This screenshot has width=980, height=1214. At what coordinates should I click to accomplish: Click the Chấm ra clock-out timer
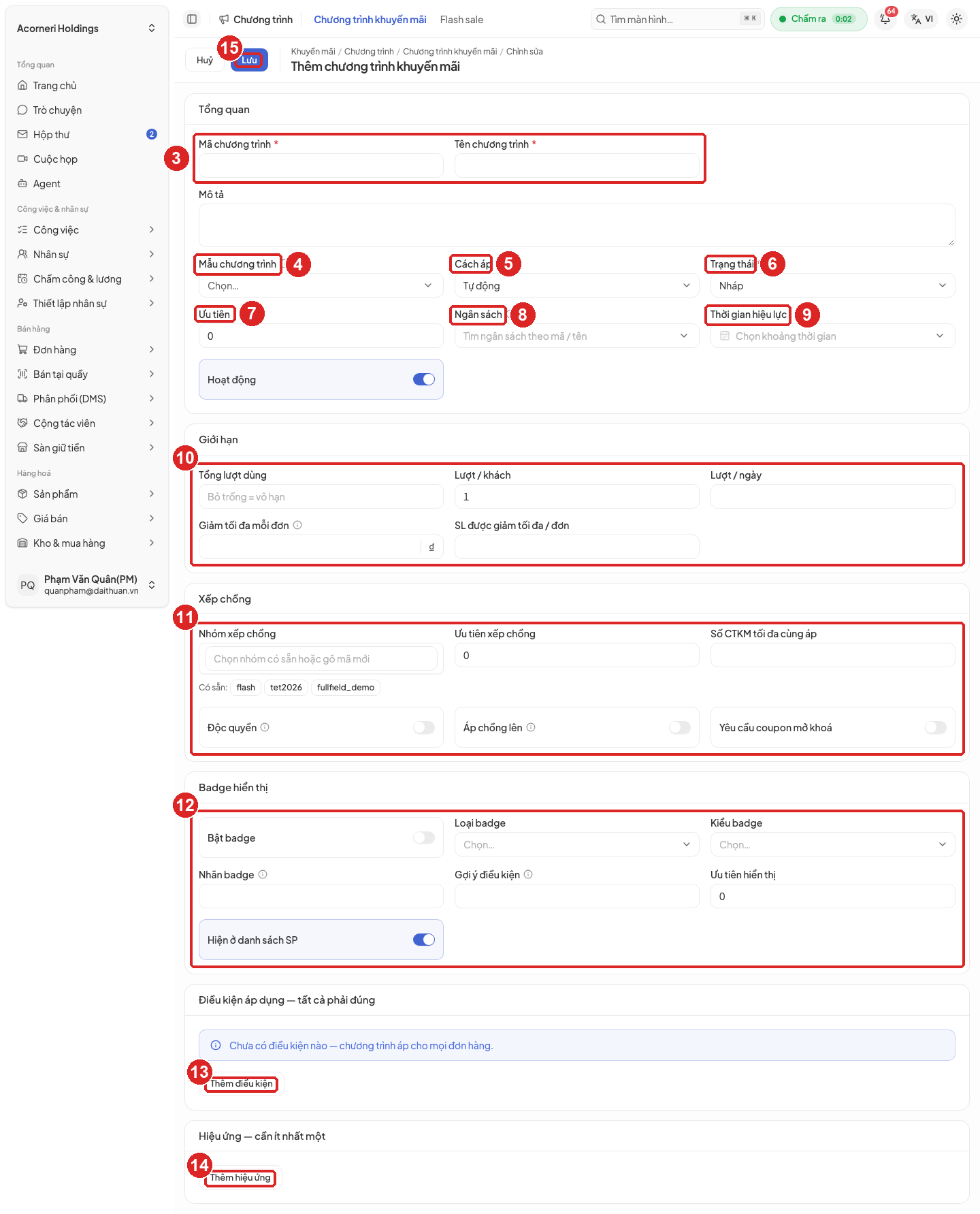point(819,19)
